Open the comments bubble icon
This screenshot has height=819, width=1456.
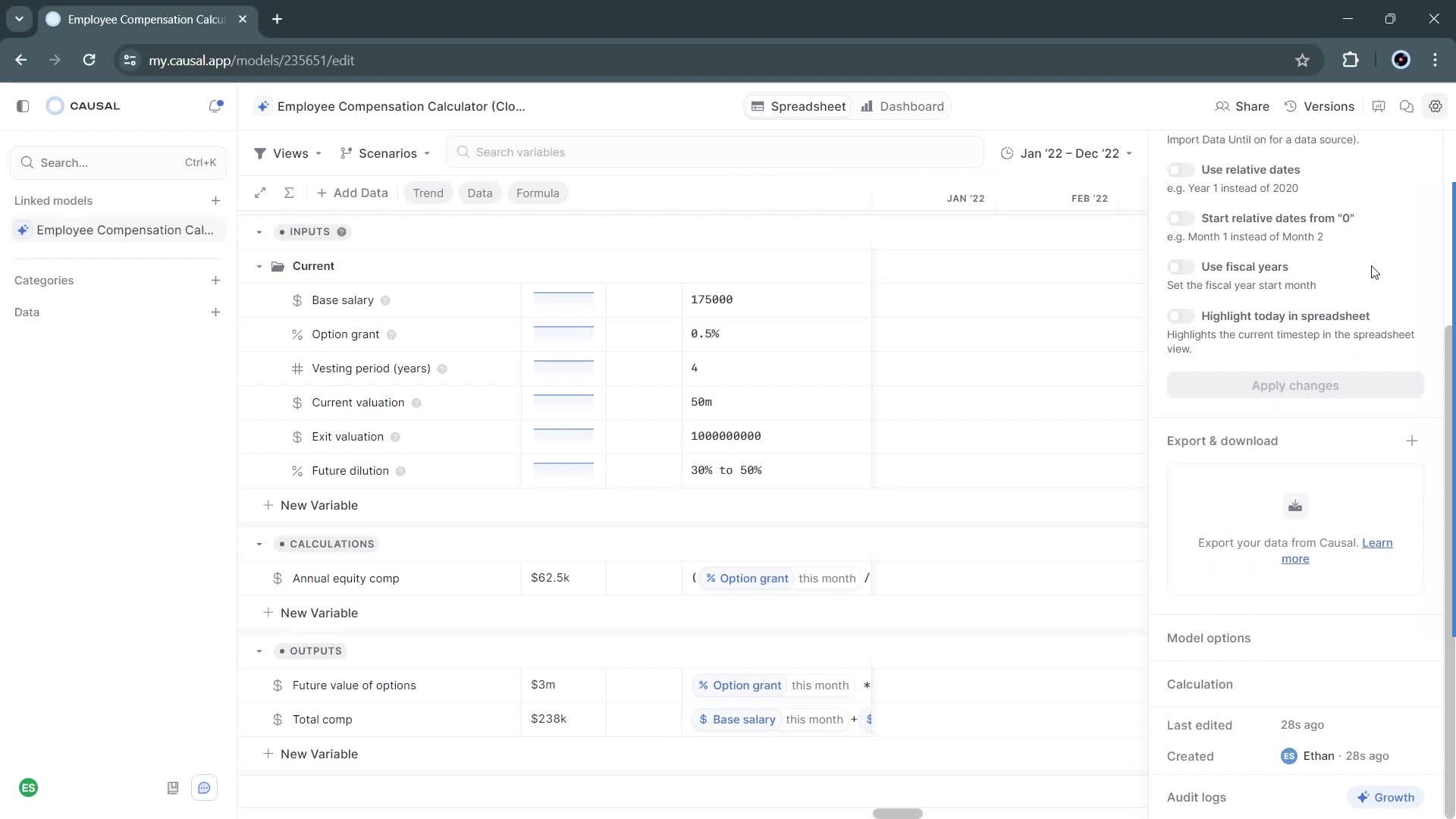[x=1407, y=106]
